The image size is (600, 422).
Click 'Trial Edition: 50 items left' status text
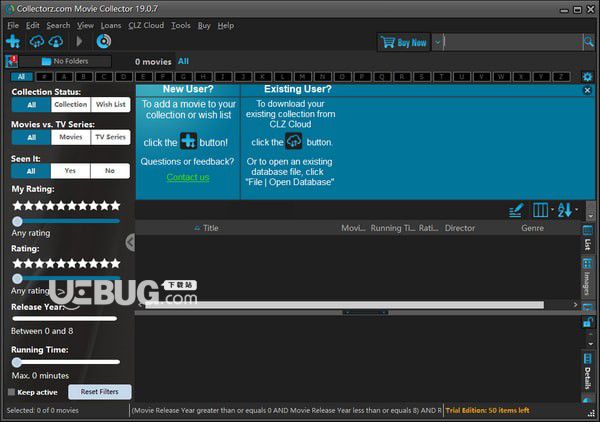(x=488, y=411)
